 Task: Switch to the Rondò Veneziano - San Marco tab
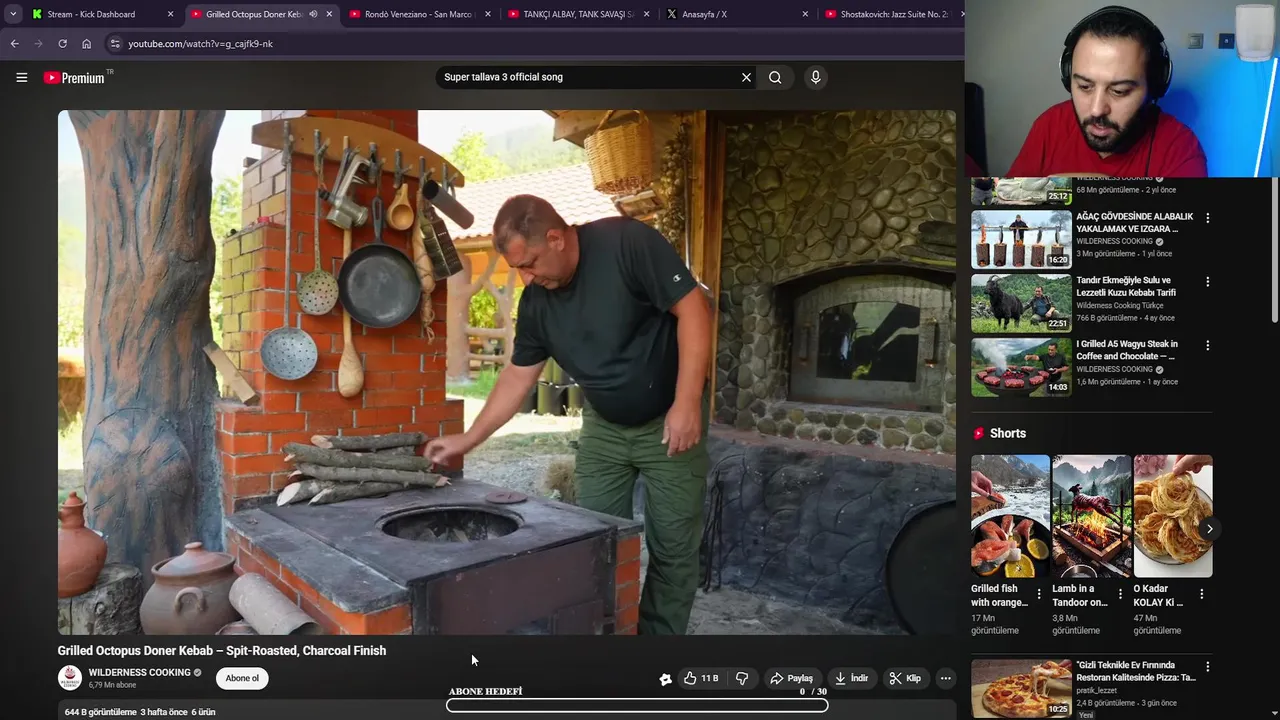coord(418,14)
